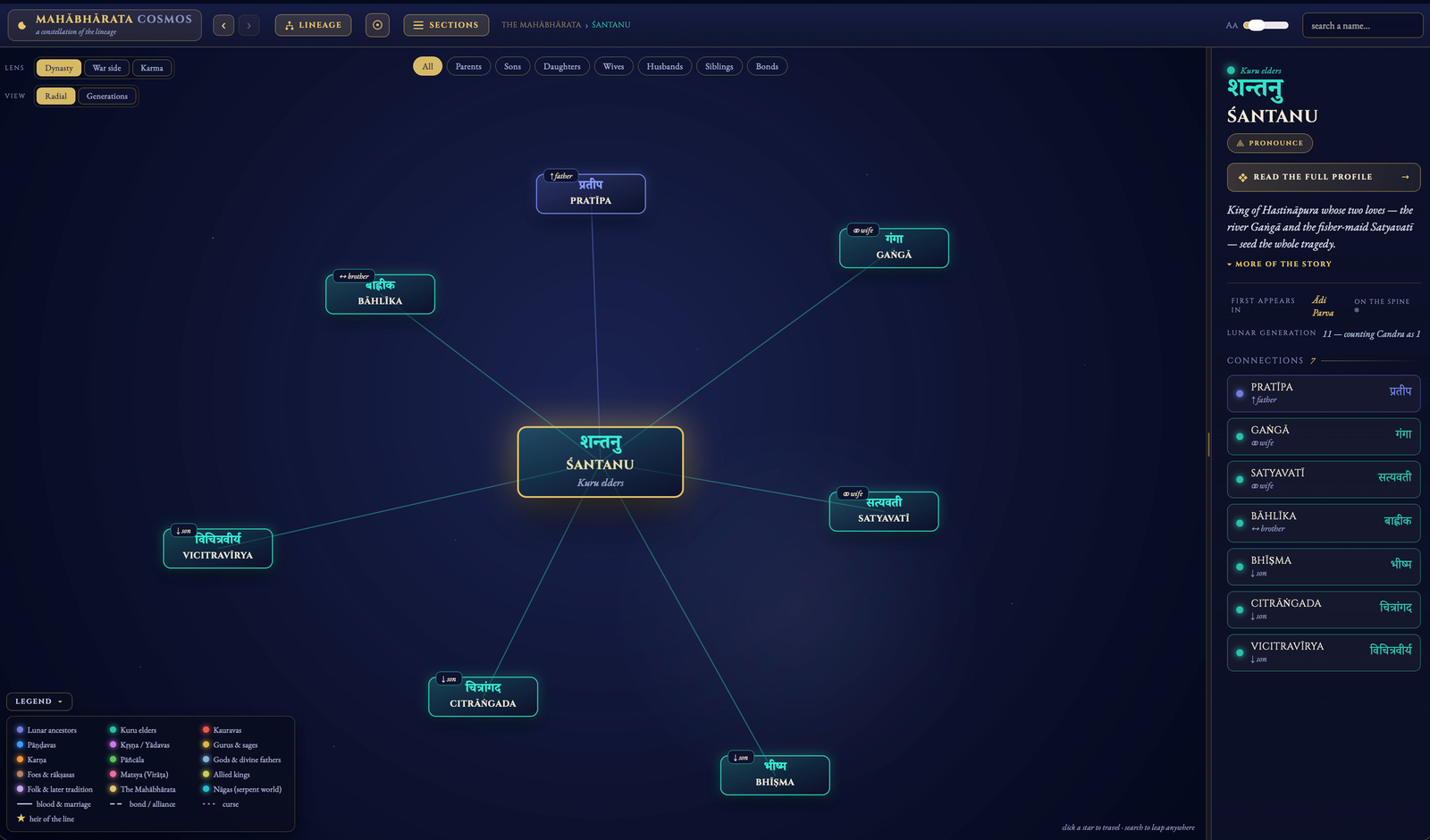This screenshot has width=1430, height=840.
Task: Open the Lineage tree view
Action: pyautogui.click(x=313, y=25)
